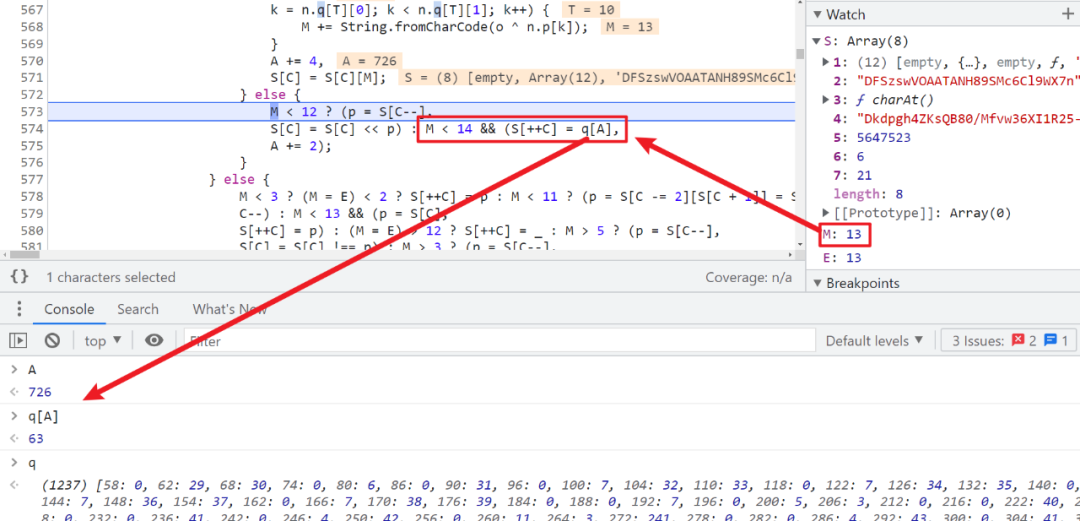The width and height of the screenshot is (1080, 521).
Task: Click the inline value A = 726
Action: [x=369, y=61]
